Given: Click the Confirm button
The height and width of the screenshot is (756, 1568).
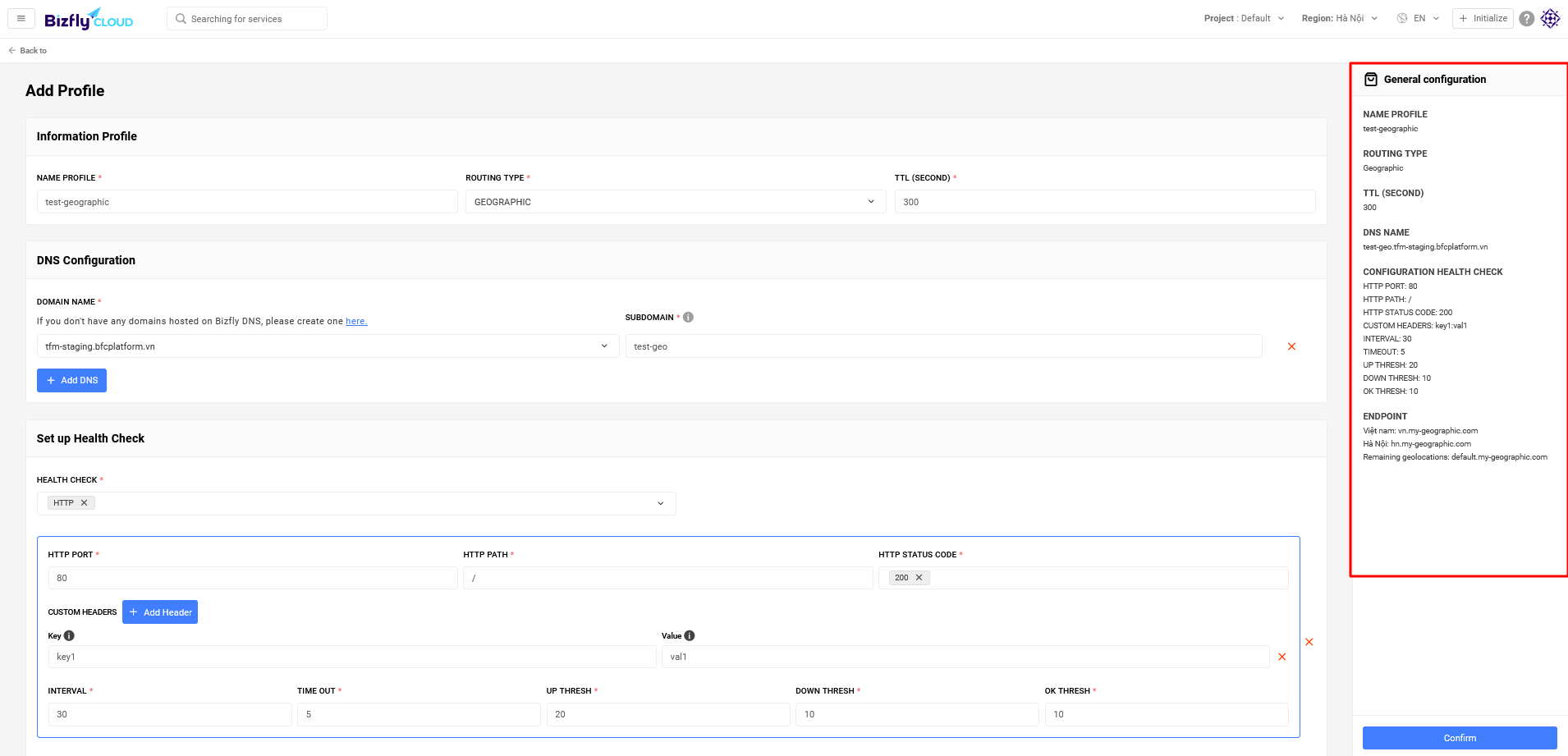Looking at the screenshot, I should 1460,738.
